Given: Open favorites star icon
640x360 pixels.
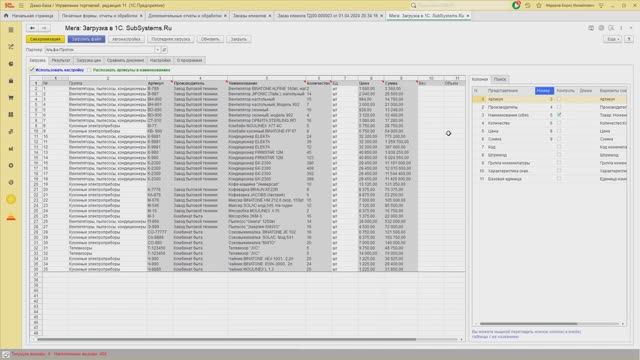Looking at the screenshot, I should [539, 5].
